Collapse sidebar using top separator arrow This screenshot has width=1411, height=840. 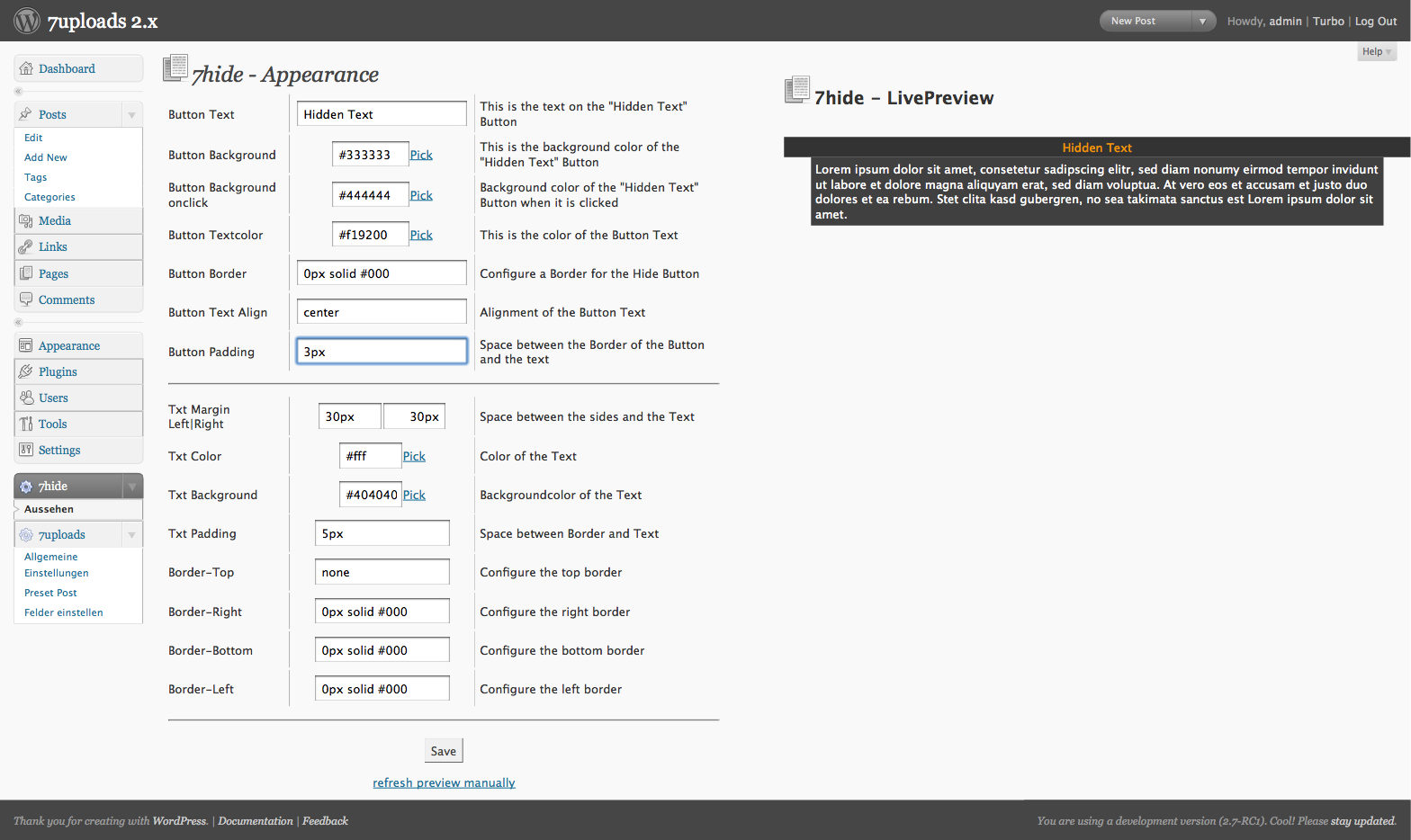click(x=18, y=92)
